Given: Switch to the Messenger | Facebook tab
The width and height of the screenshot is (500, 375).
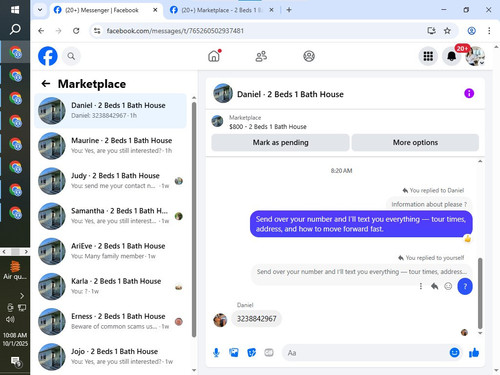Looking at the screenshot, I should [106, 10].
